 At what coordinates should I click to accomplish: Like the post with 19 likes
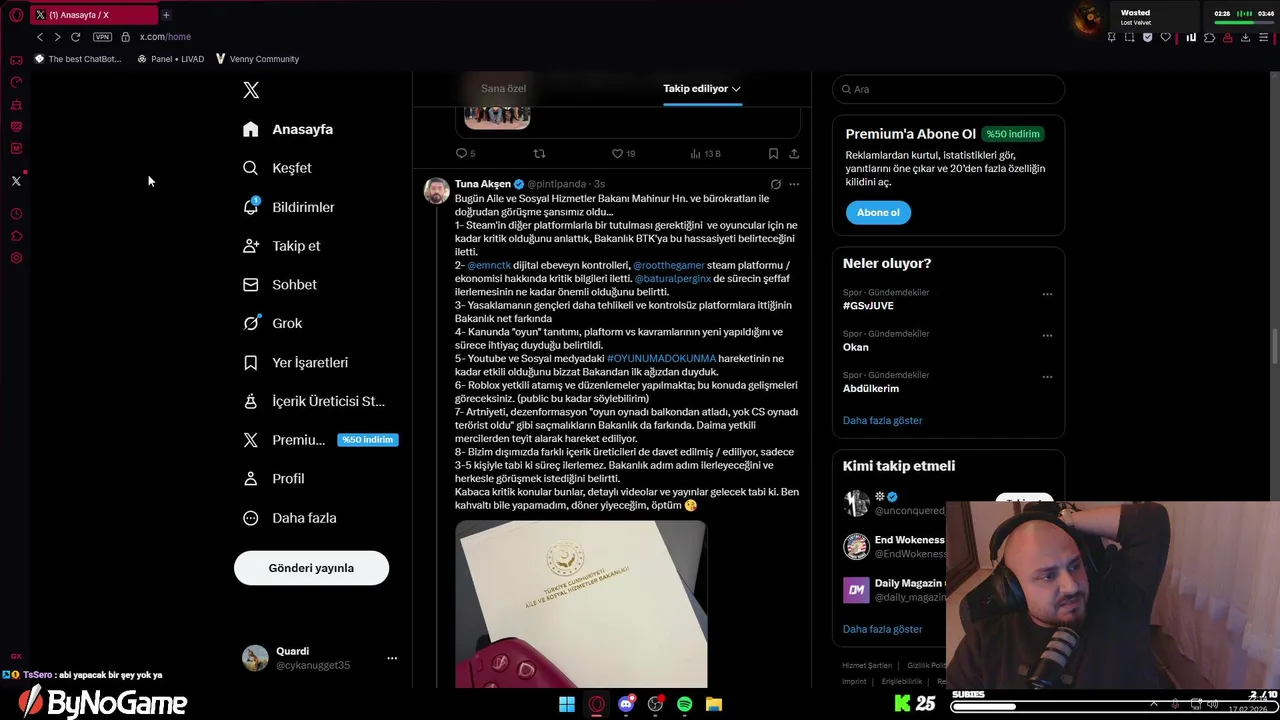[623, 153]
